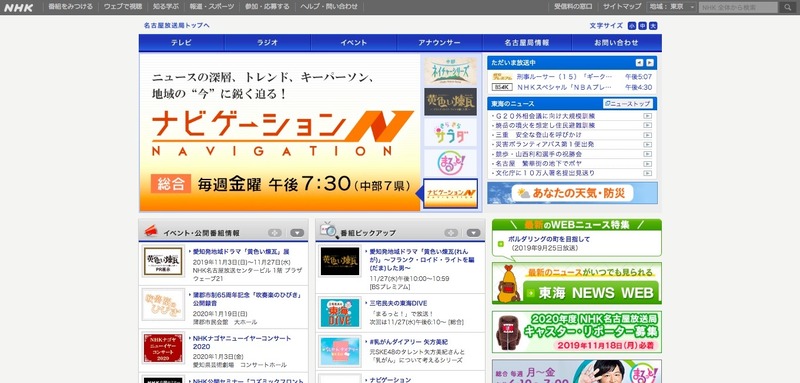Screen dimensions: 800x383
Task: Select the 中部ネイチャーシリーズ carousel thumbnail
Action: (x=451, y=71)
